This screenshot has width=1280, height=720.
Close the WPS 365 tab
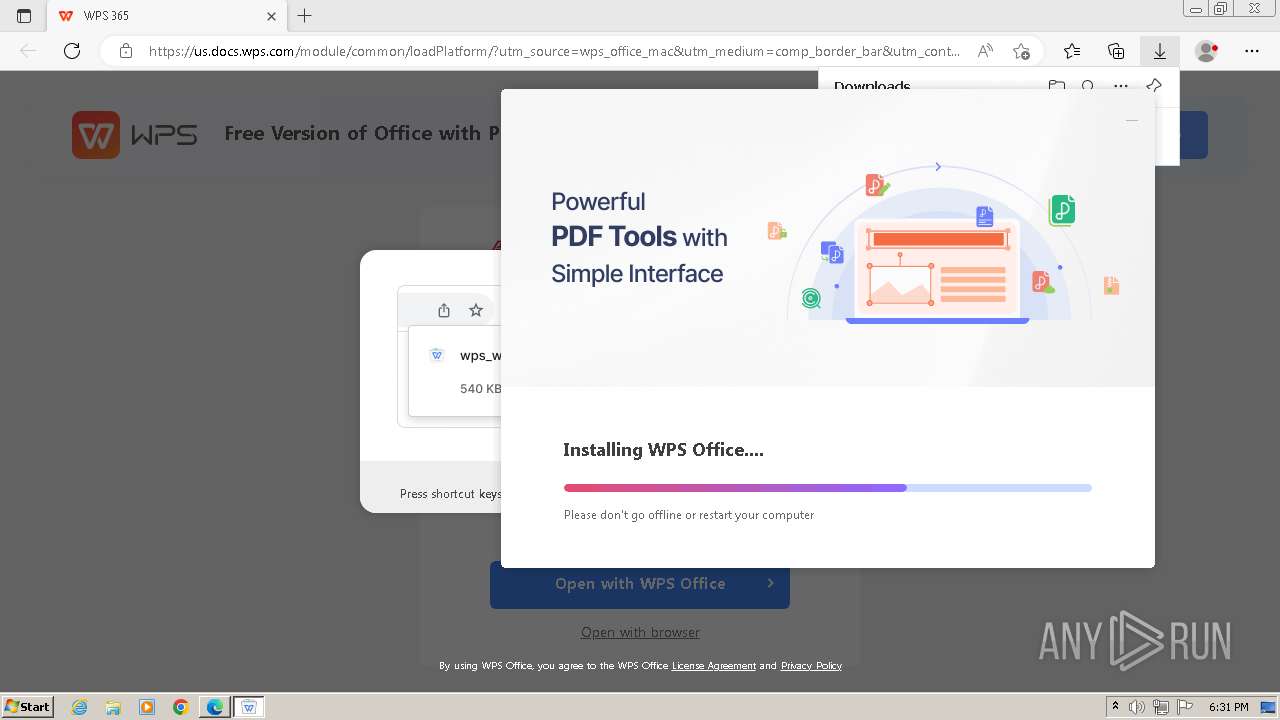pos(272,16)
